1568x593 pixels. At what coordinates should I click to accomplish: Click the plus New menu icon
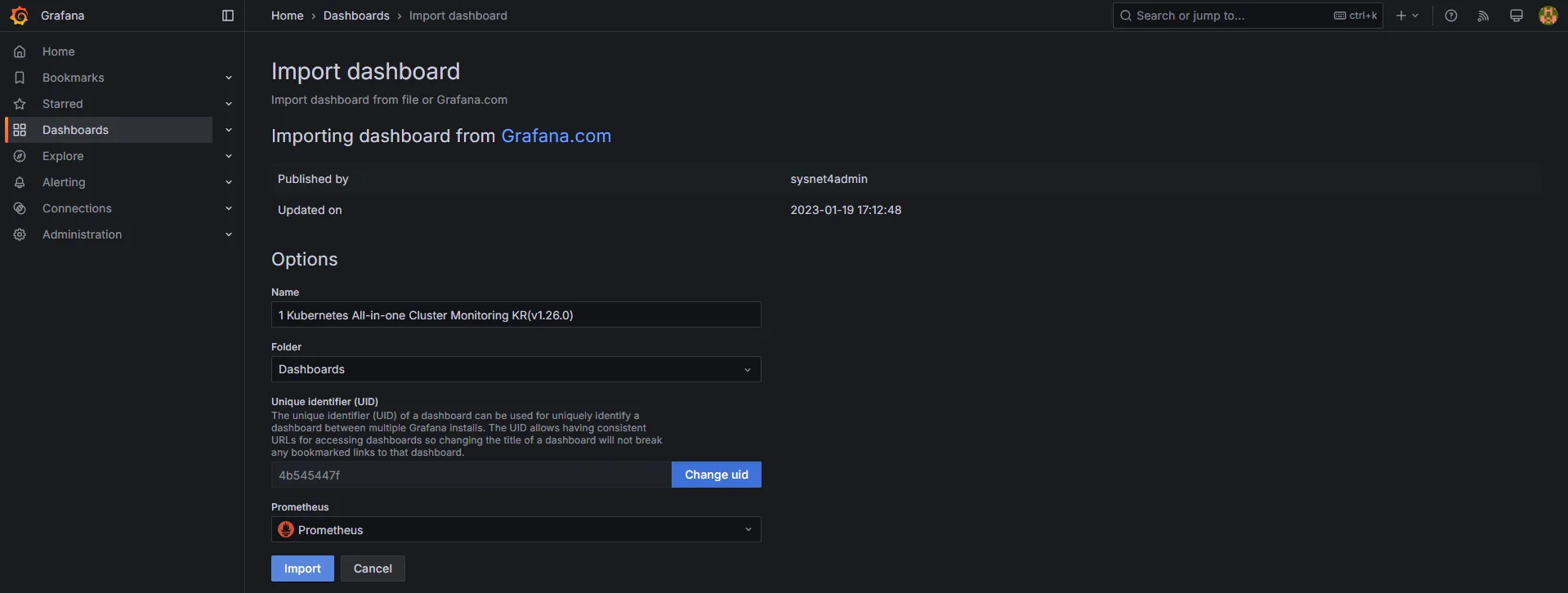[x=1407, y=16]
